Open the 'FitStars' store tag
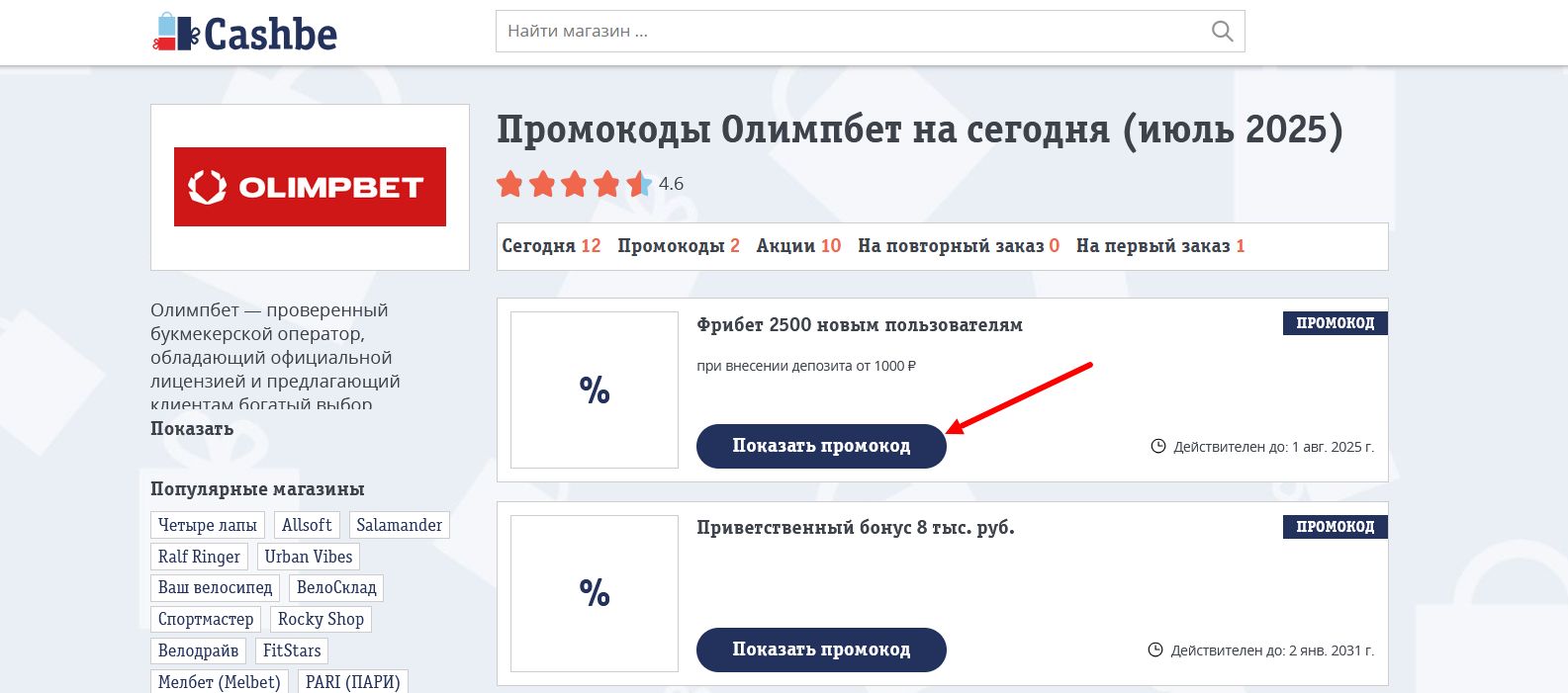Image resolution: width=1568 pixels, height=693 pixels. (x=292, y=650)
